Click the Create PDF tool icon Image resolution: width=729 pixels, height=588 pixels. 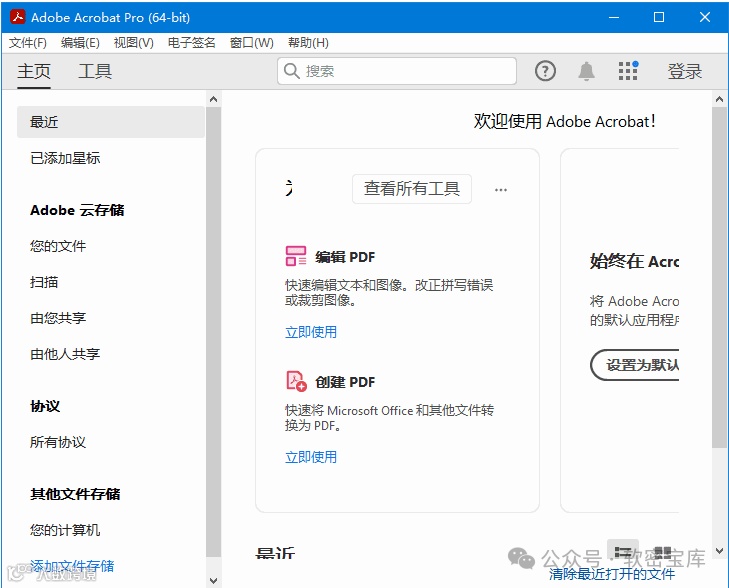pyautogui.click(x=296, y=381)
